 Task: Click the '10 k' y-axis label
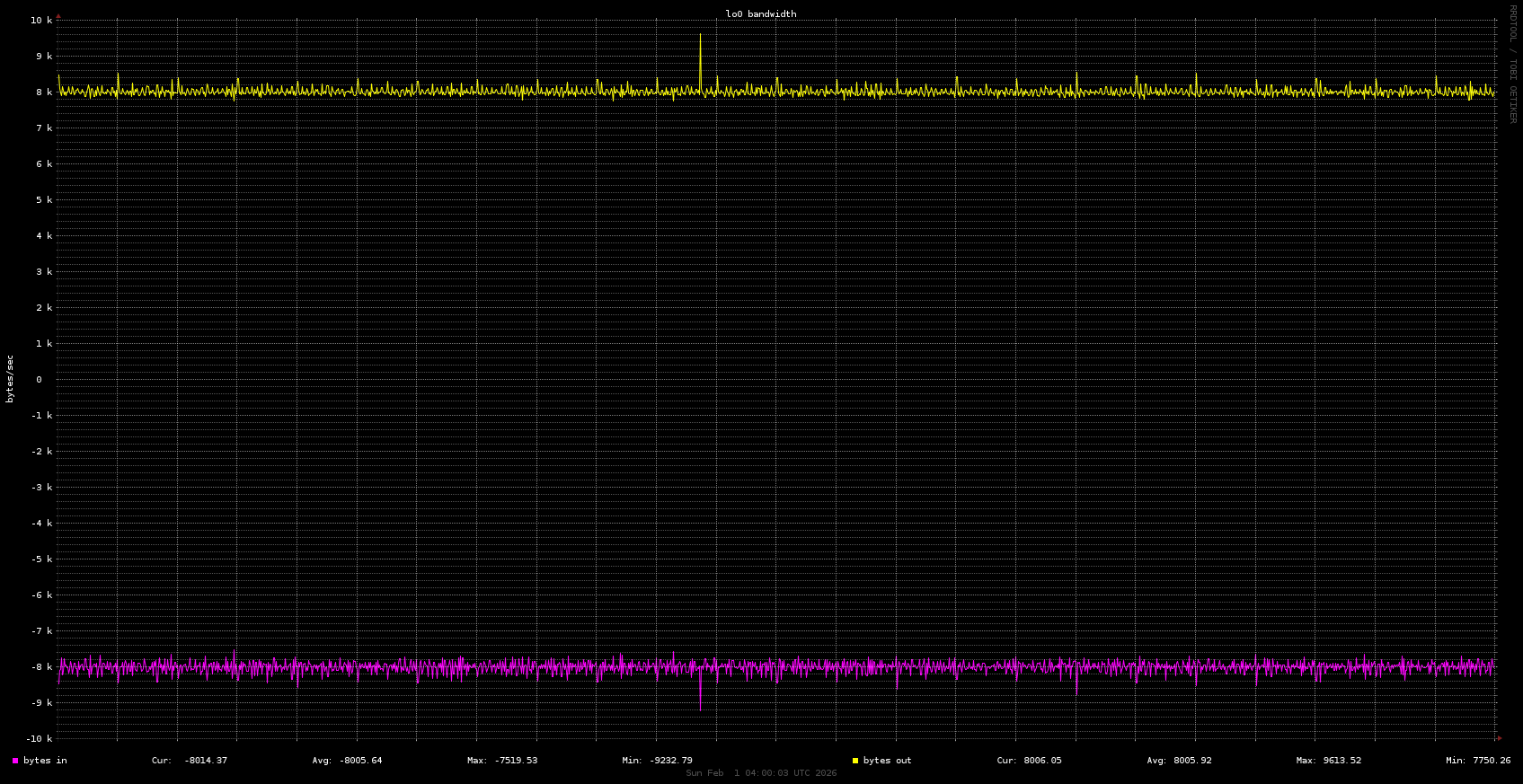point(41,20)
